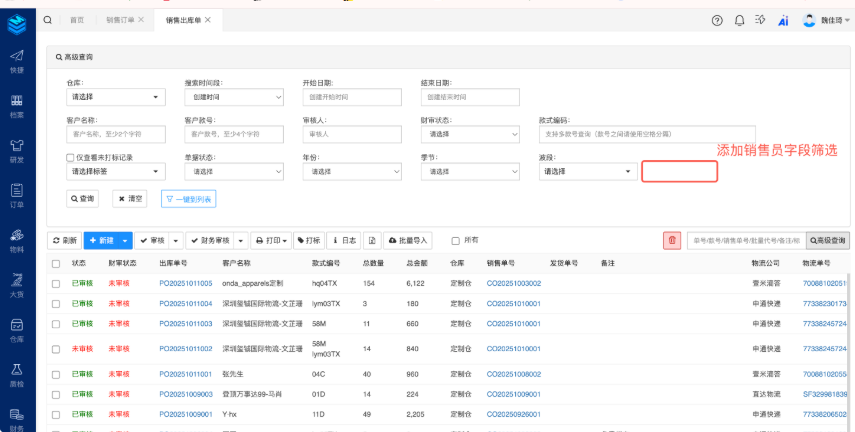This screenshot has height=432, width=855.
Task: Open 仓库 module in the sidebar
Action: point(17,330)
